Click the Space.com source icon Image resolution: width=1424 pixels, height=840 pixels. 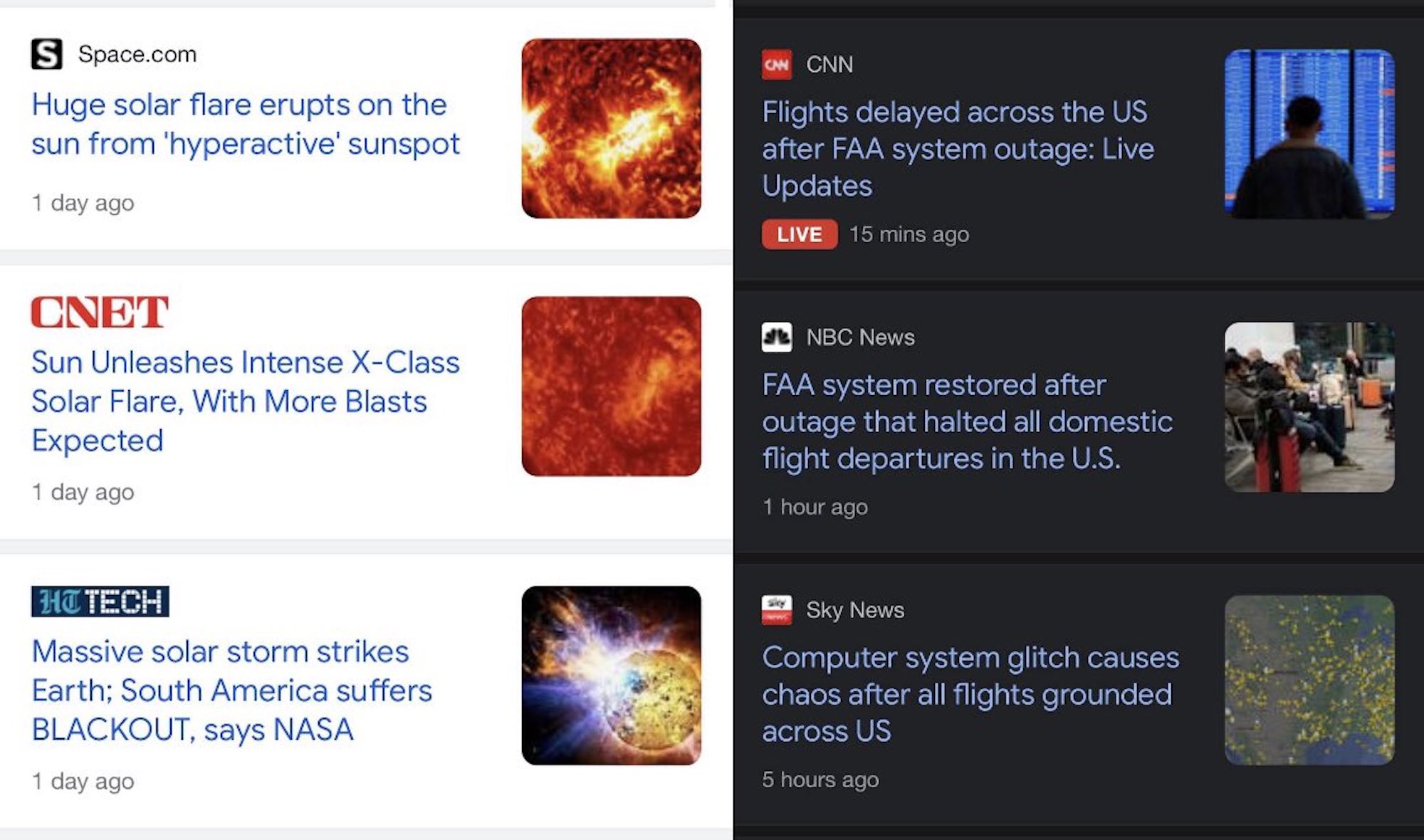click(47, 54)
